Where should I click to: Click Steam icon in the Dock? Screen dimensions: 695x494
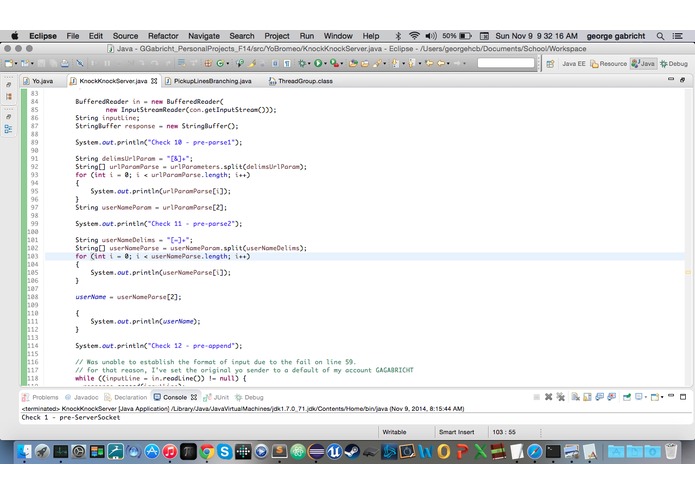[352, 451]
